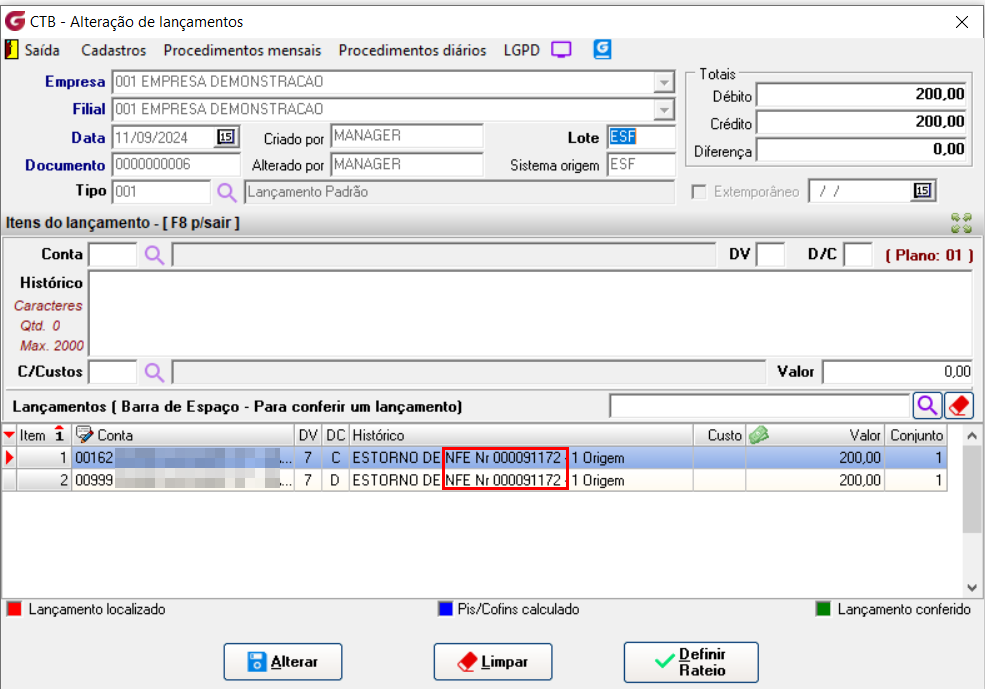Click the Débito total value 200,00

862,94
